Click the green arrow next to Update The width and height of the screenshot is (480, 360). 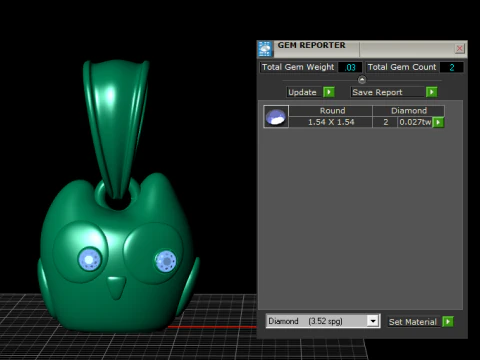(x=329, y=92)
